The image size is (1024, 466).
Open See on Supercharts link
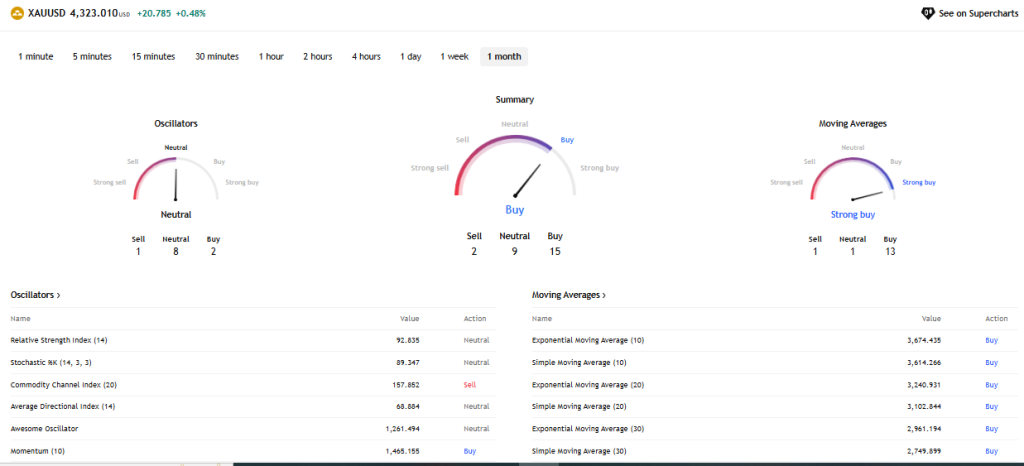[969, 12]
